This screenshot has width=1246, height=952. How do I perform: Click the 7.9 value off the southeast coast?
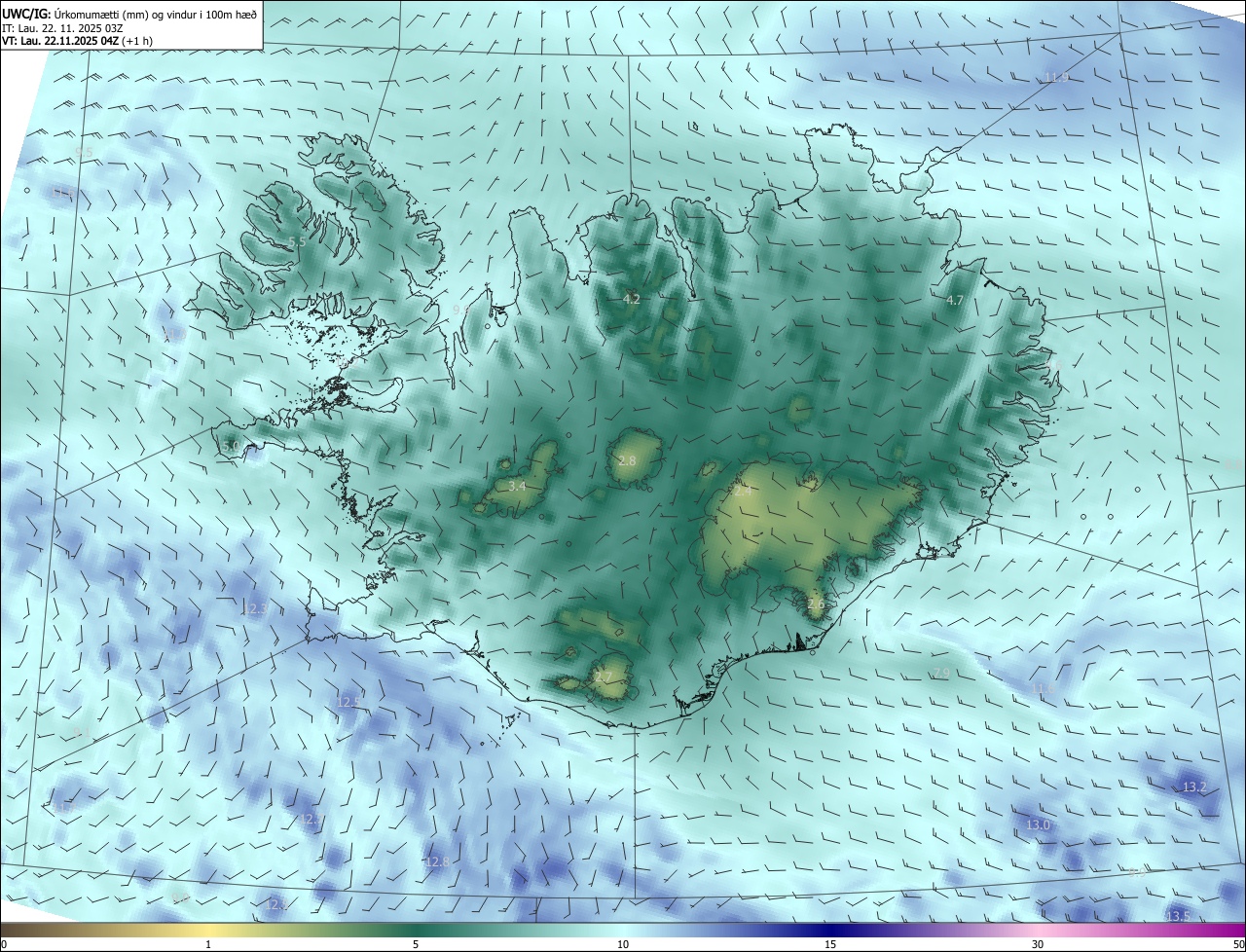[941, 674]
